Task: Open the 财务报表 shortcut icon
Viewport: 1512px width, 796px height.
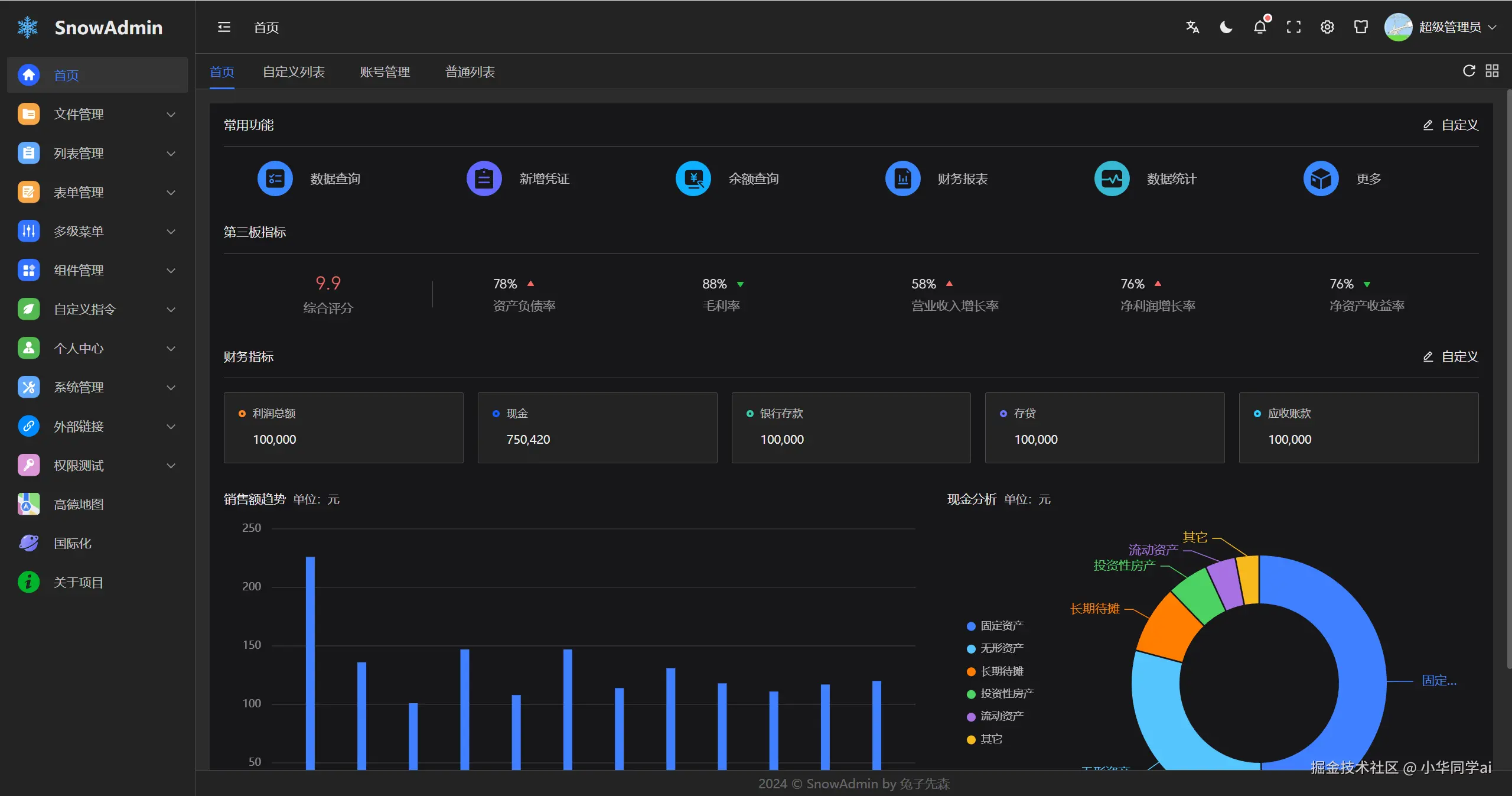Action: pos(902,178)
